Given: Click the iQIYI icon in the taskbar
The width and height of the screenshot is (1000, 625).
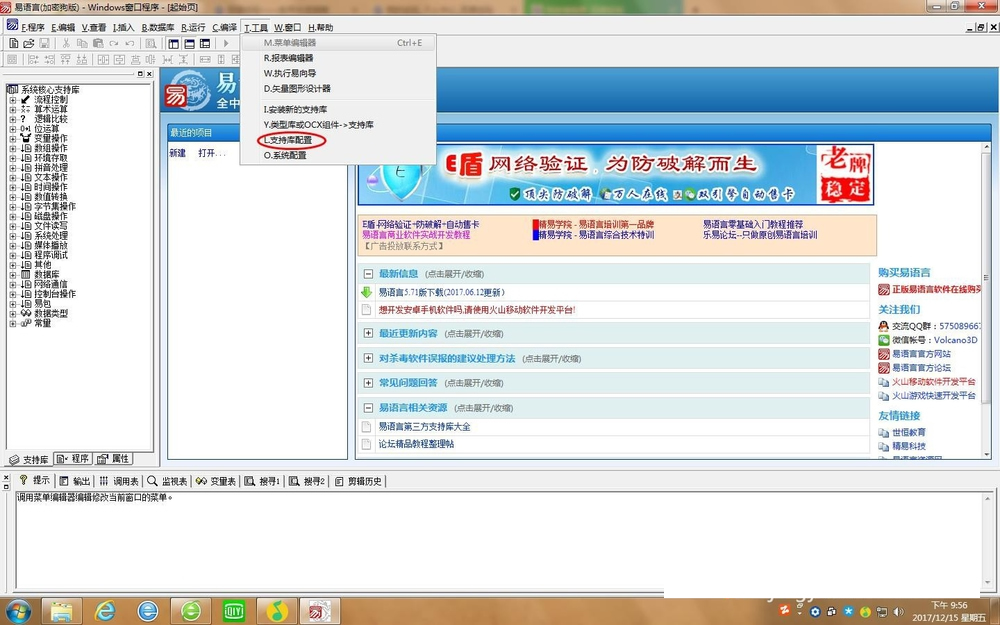Looking at the screenshot, I should pyautogui.click(x=233, y=609).
